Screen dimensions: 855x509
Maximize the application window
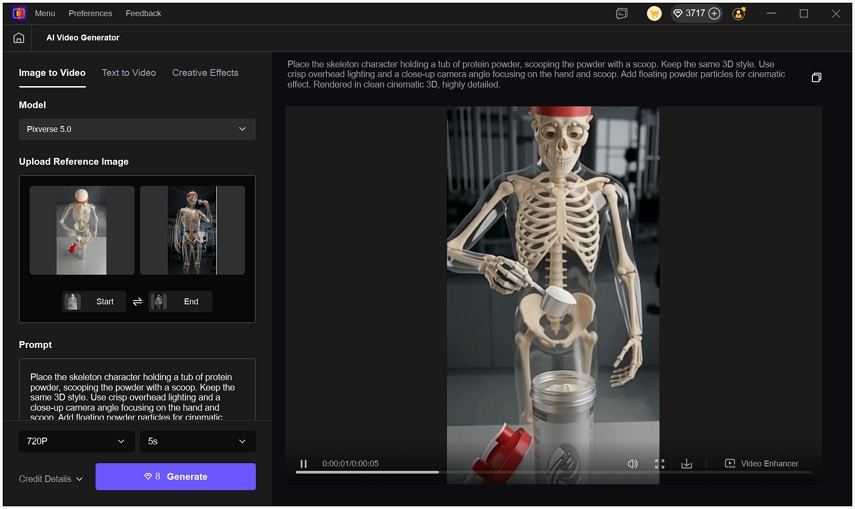[804, 14]
